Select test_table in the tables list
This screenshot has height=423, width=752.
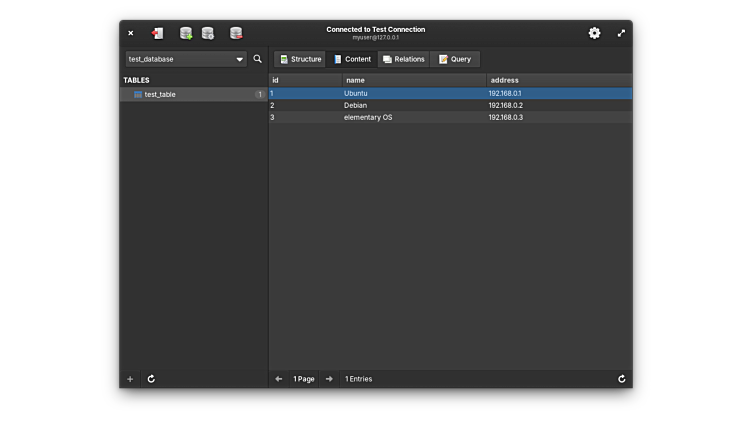160,94
